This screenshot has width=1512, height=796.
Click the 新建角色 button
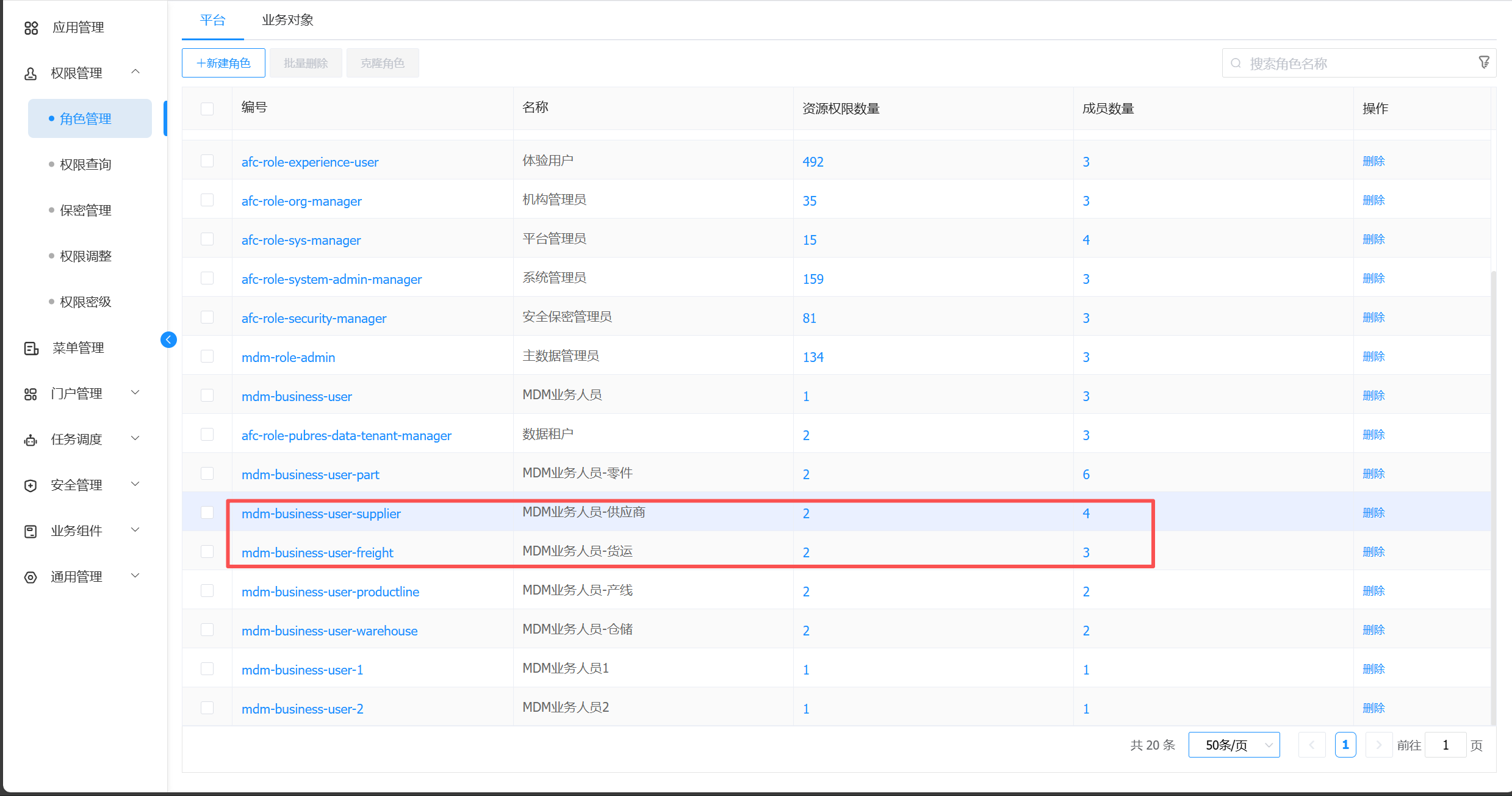coord(223,63)
